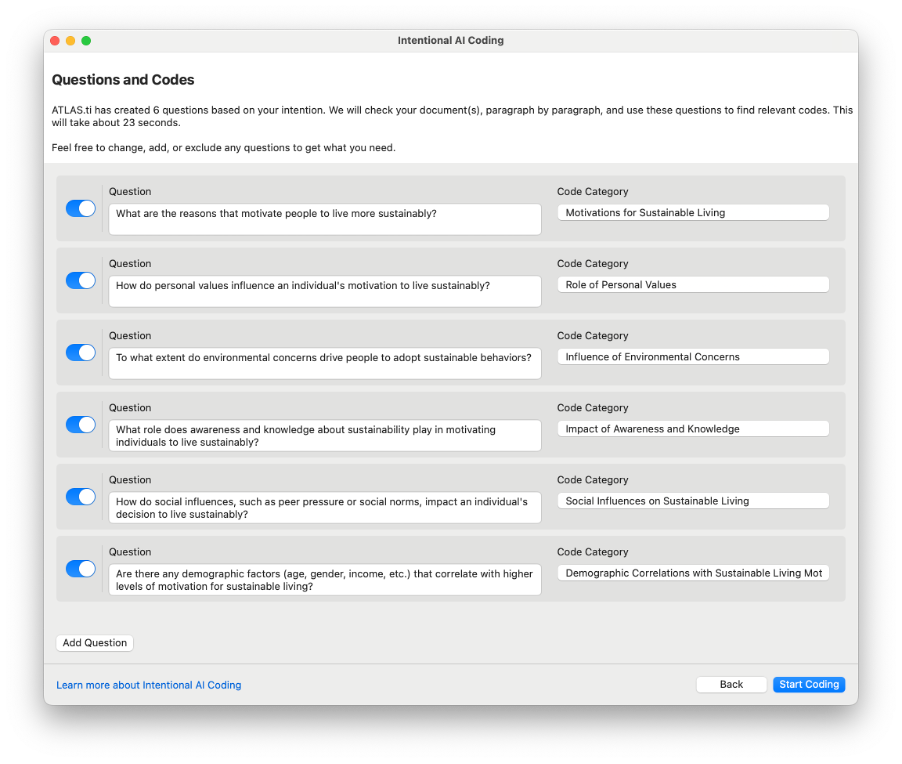
Task: Disable the environmental concerns question switch
Action: click(x=80, y=352)
